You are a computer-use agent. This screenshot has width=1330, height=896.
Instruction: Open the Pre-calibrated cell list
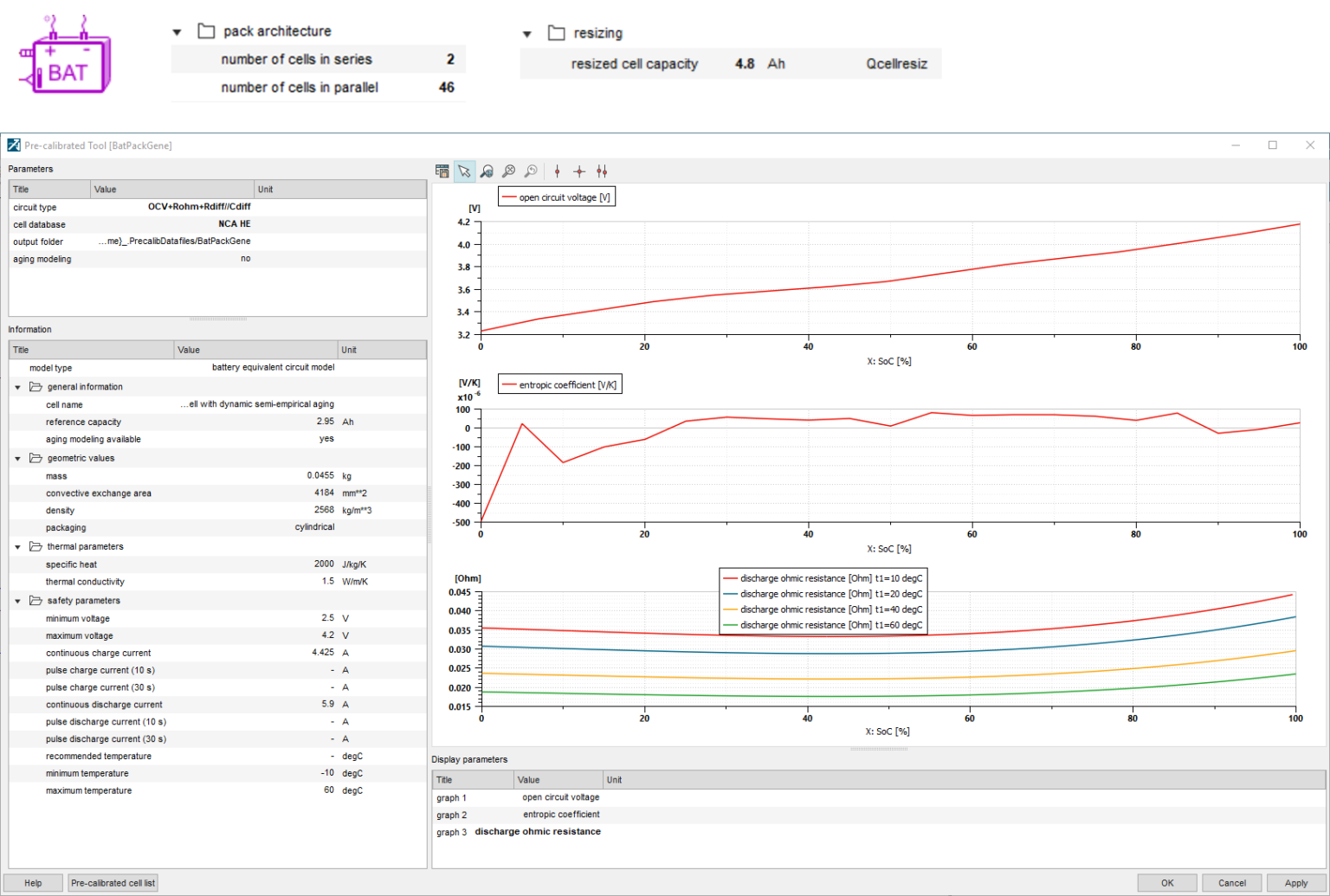click(112, 882)
